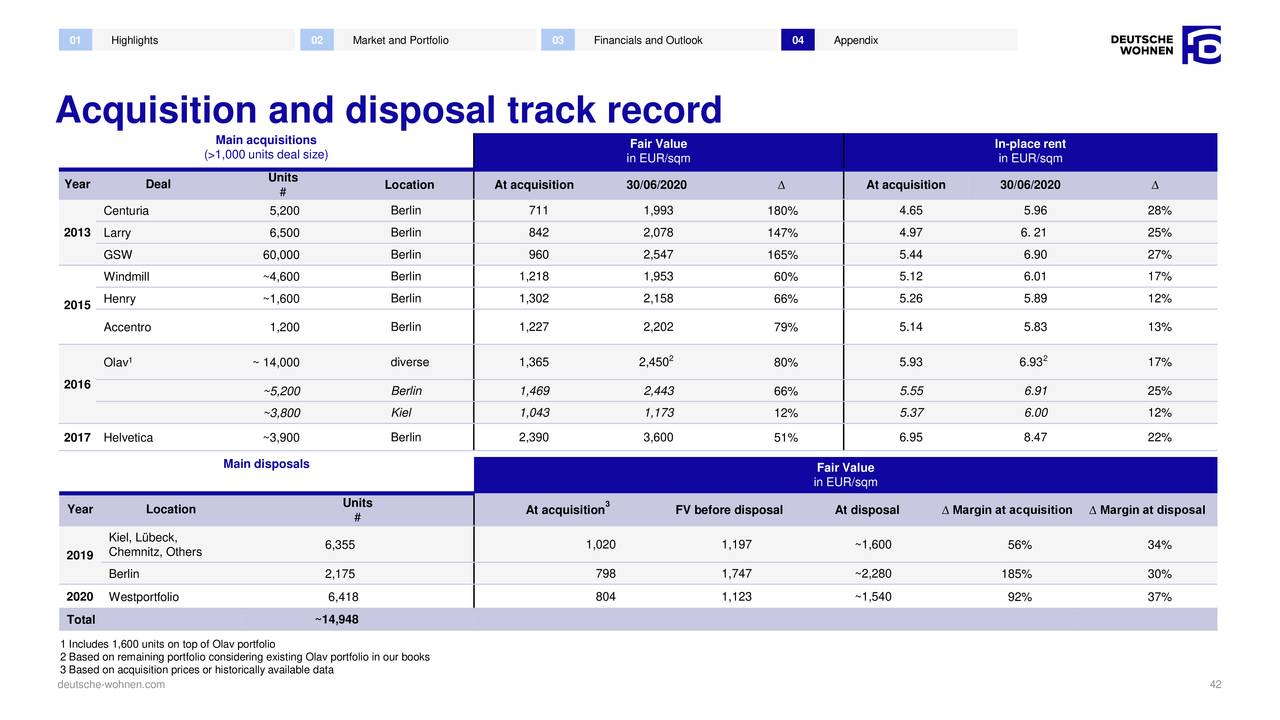Select the 04 Appendix tab
This screenshot has width=1280, height=720.
tap(899, 40)
